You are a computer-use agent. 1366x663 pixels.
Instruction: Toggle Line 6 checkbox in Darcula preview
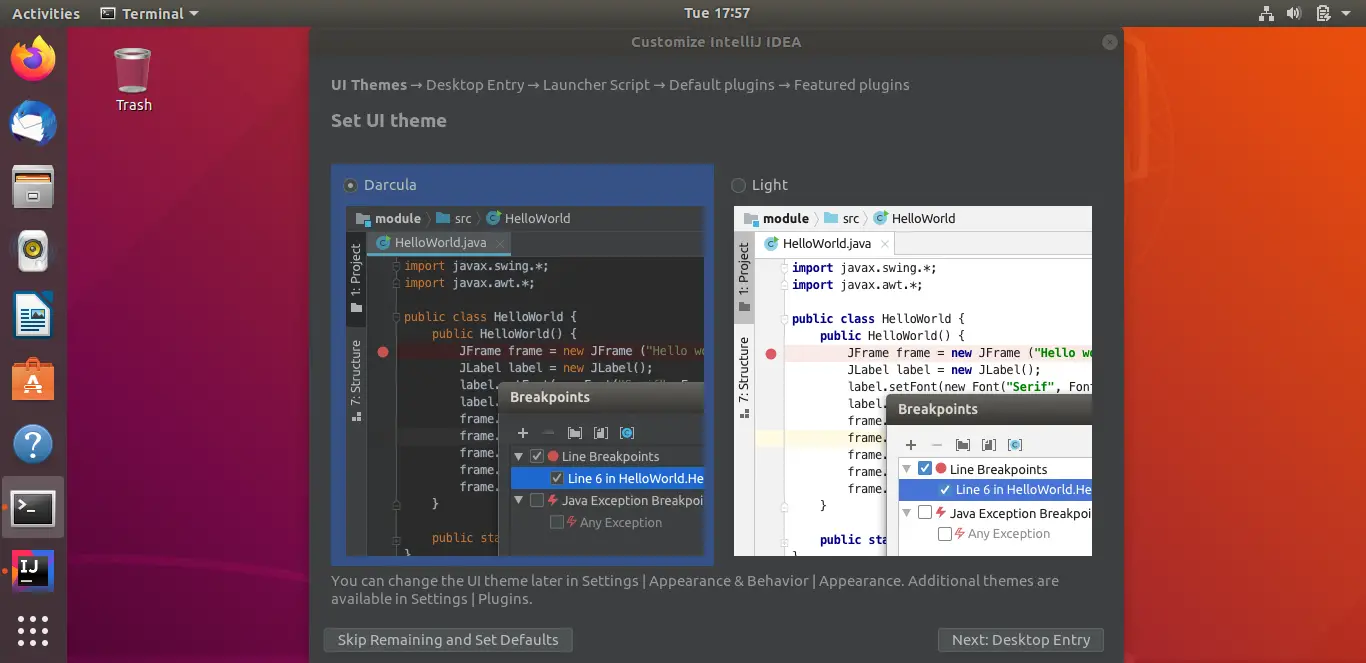[557, 478]
